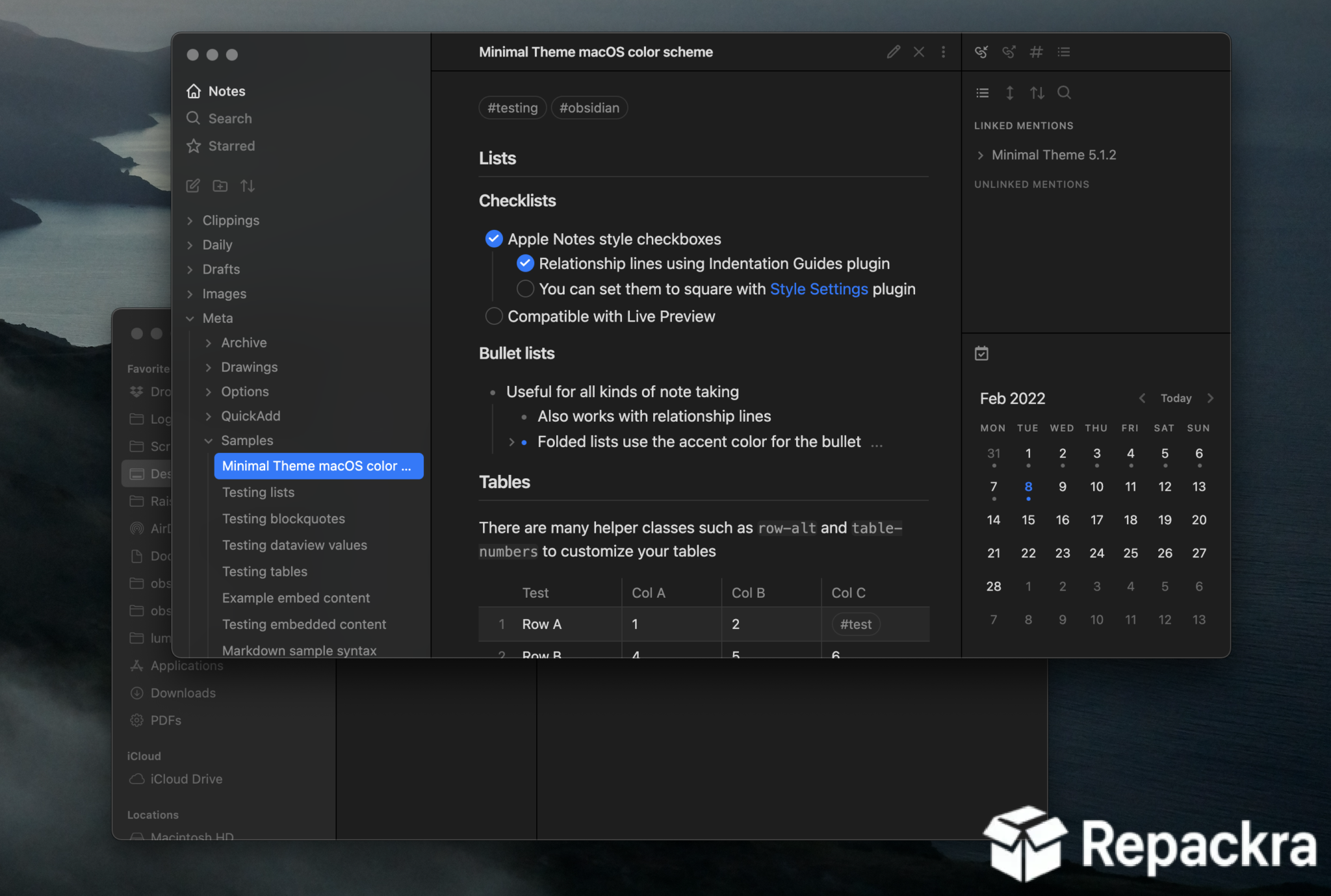Open Notes home in sidebar
The height and width of the screenshot is (896, 1331).
(x=216, y=91)
